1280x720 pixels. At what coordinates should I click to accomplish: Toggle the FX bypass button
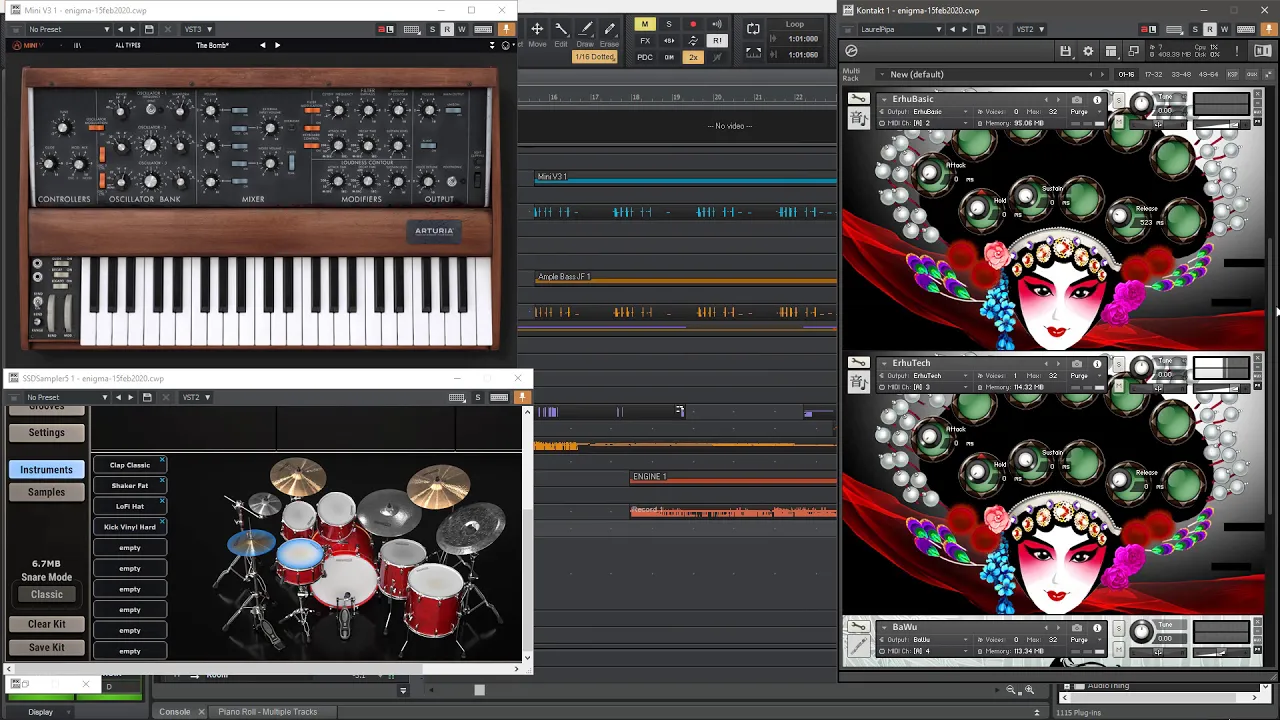[645, 41]
